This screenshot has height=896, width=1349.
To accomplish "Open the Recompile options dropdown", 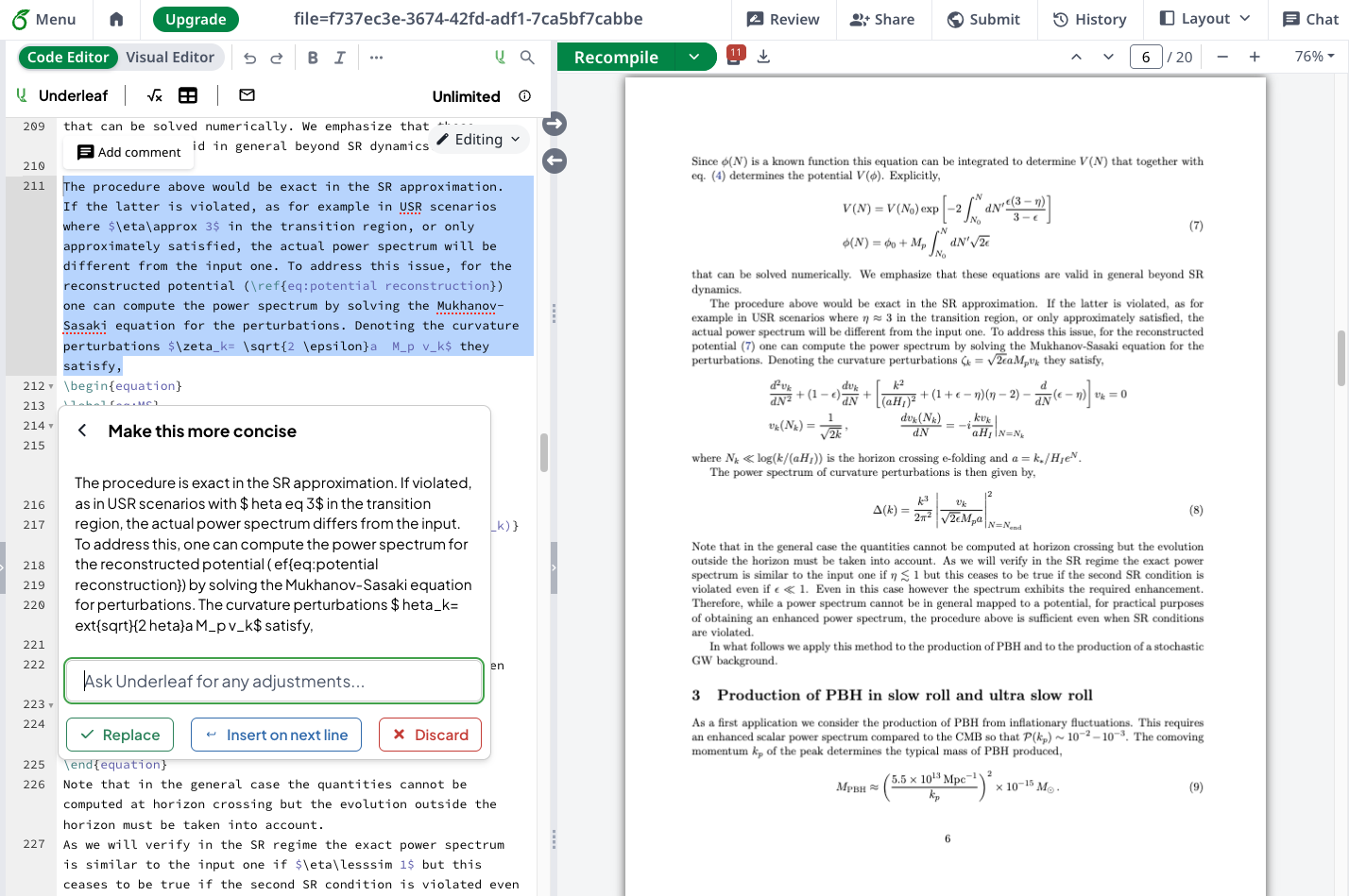I will point(694,58).
